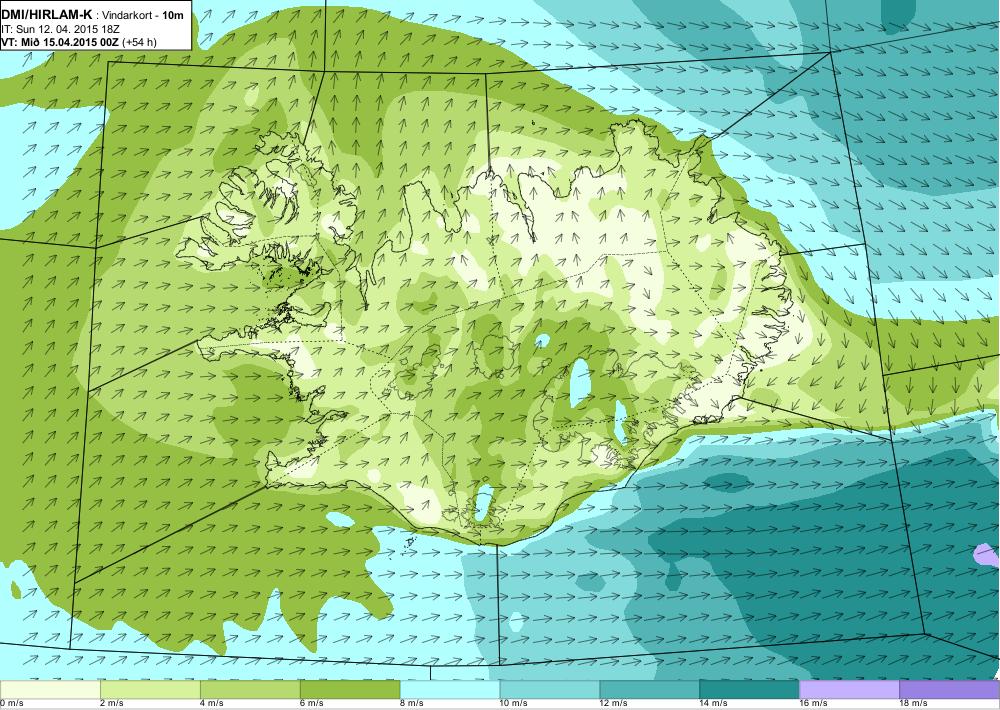Click the '6 m/s' legend label

coord(312,703)
